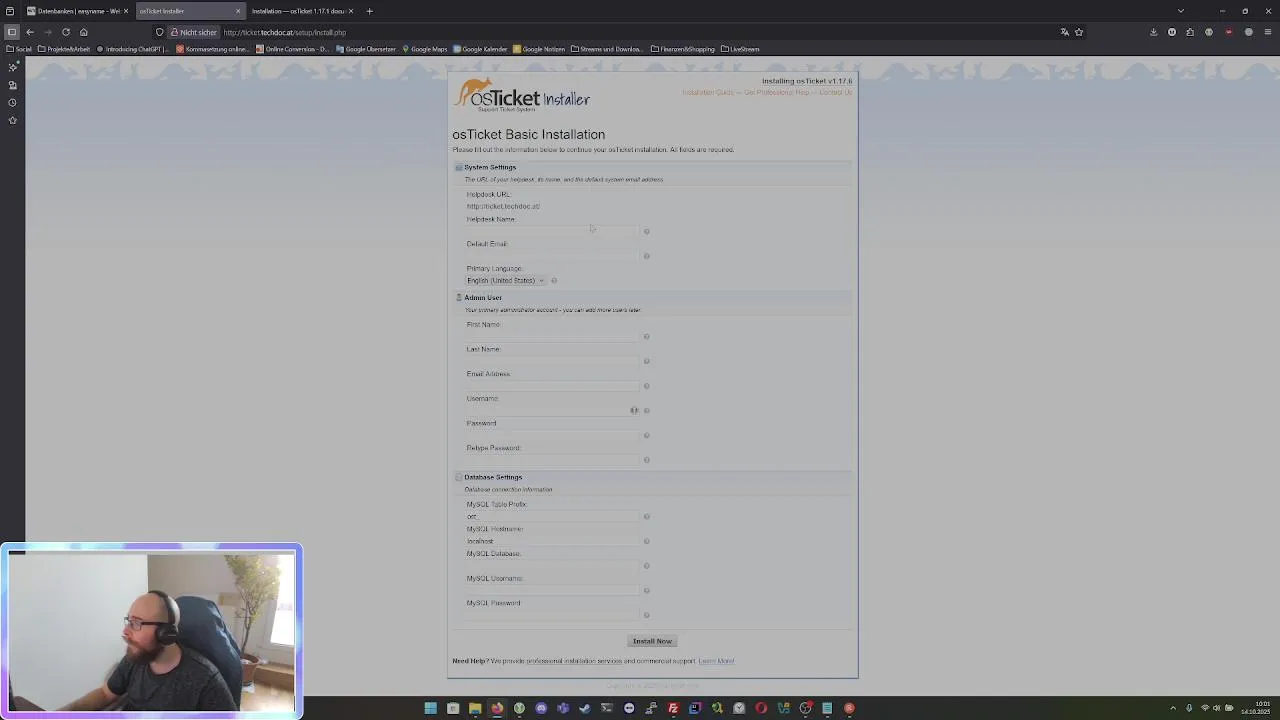Click into the First Name field

(552, 337)
